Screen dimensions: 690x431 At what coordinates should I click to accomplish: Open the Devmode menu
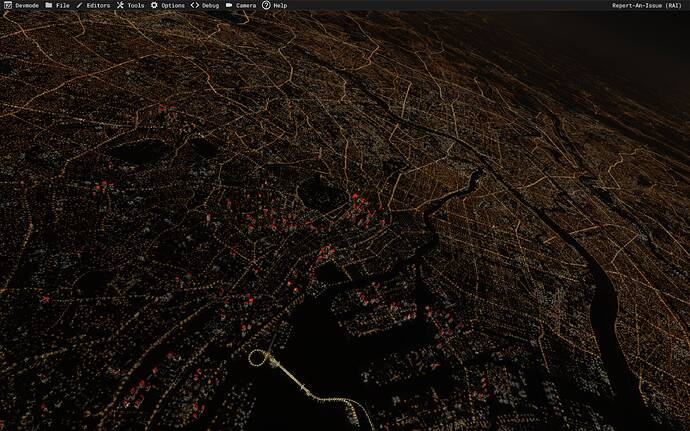click(x=21, y=6)
